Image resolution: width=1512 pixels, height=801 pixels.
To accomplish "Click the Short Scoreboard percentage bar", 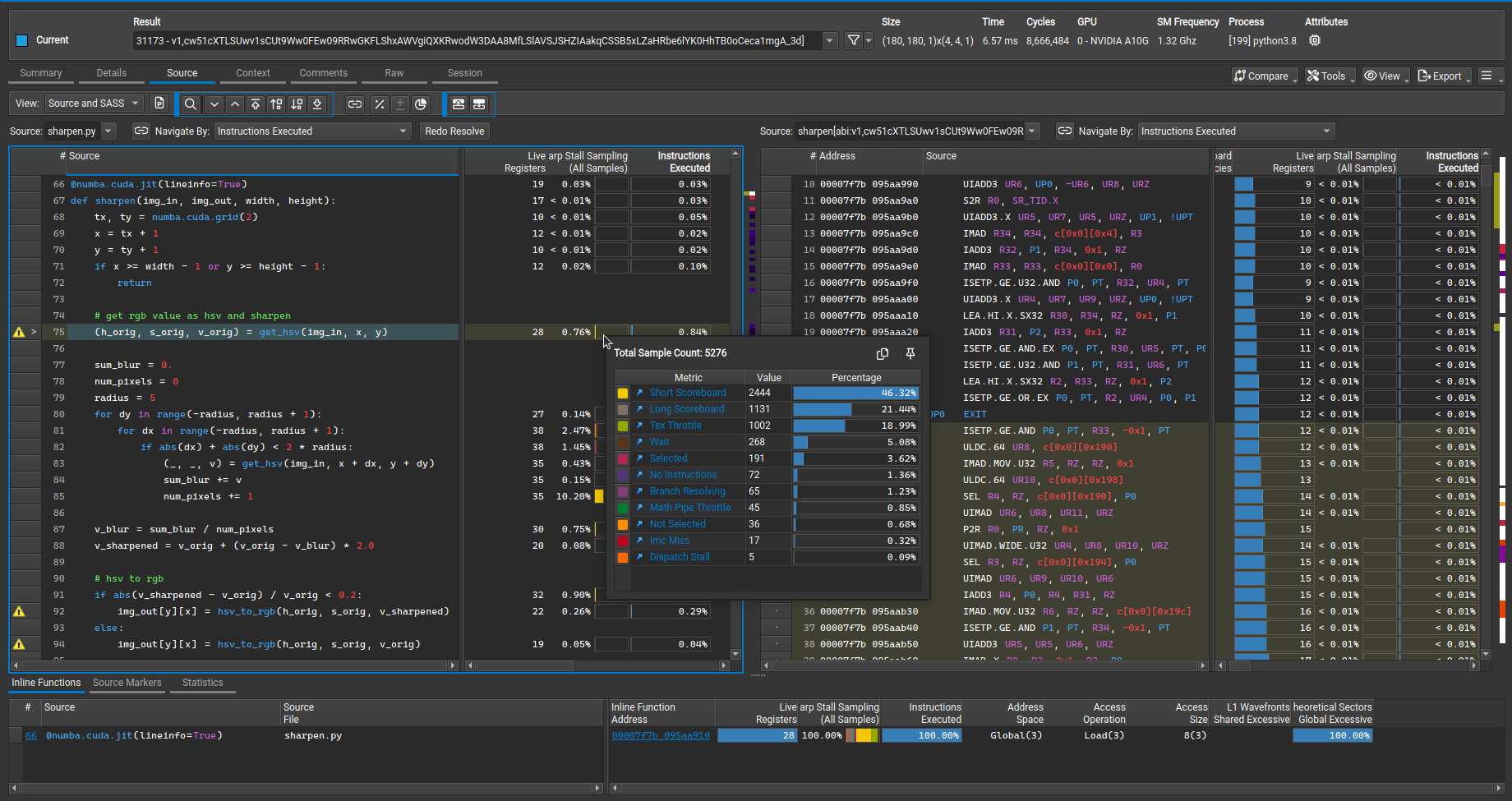I will 855,393.
